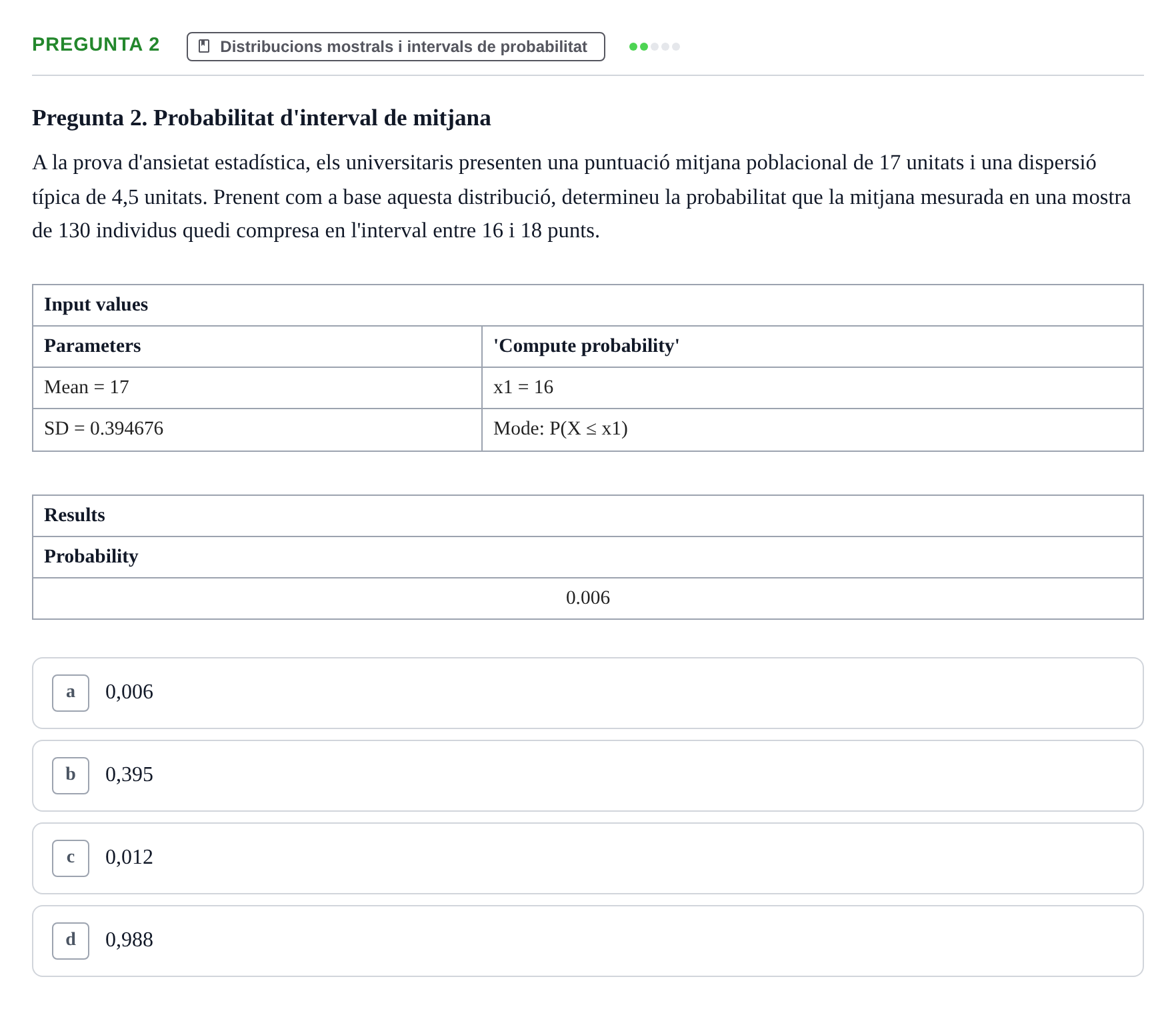Click the 'Compute probability' column header
The height and width of the screenshot is (1009, 1176).
812,347
